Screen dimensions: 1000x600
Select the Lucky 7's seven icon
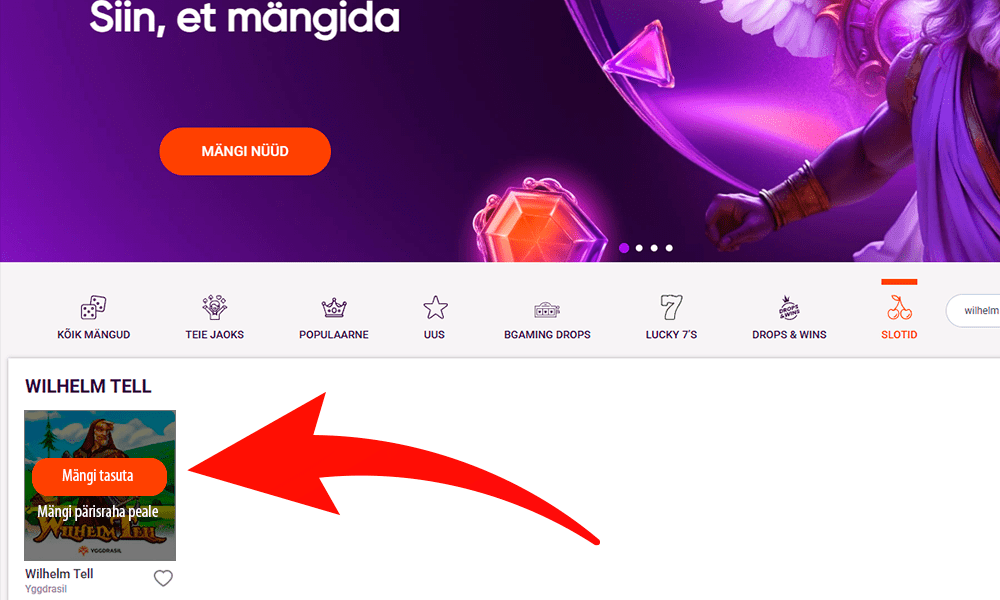671,307
